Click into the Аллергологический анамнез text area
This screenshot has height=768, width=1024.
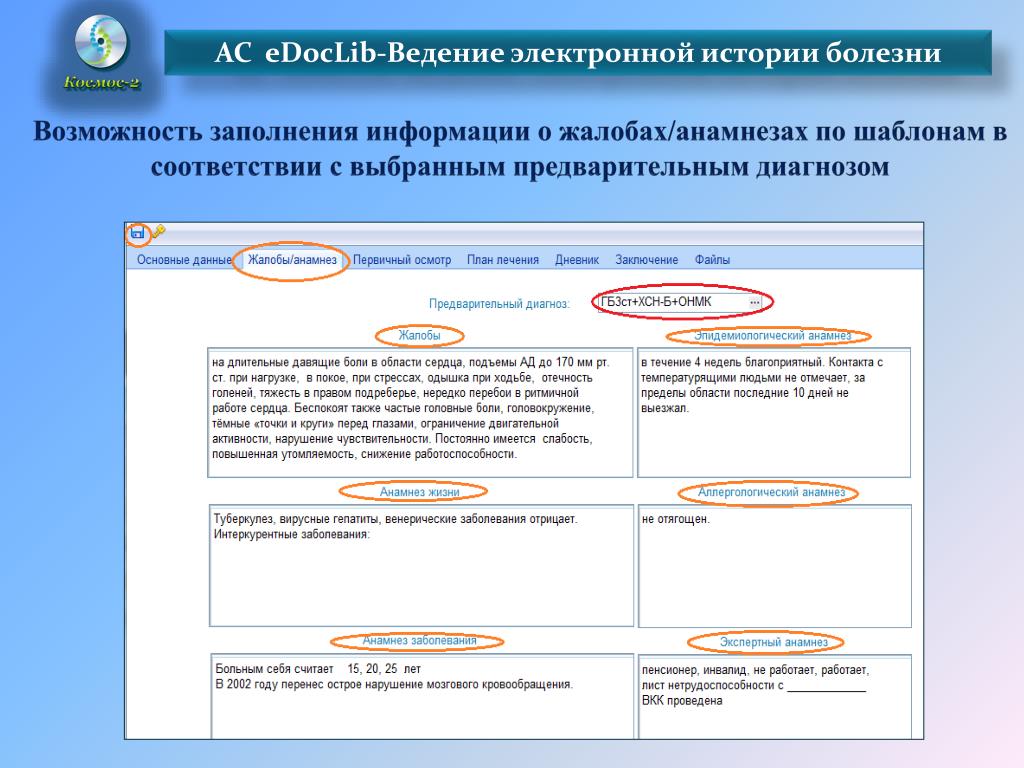775,566
